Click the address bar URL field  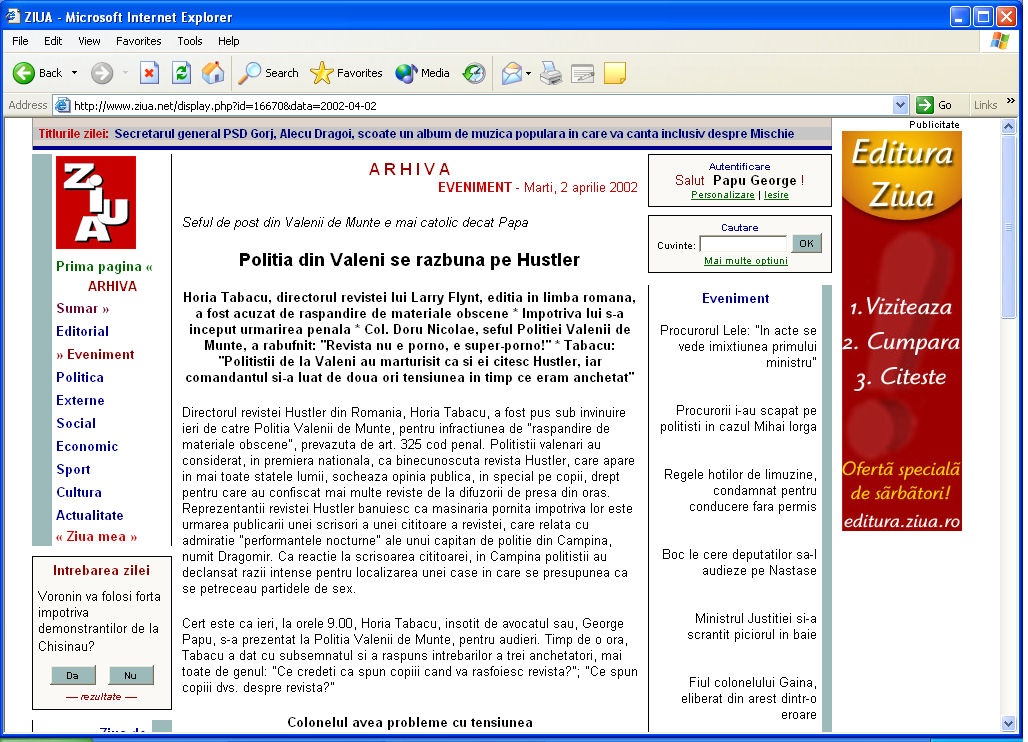[x=482, y=105]
